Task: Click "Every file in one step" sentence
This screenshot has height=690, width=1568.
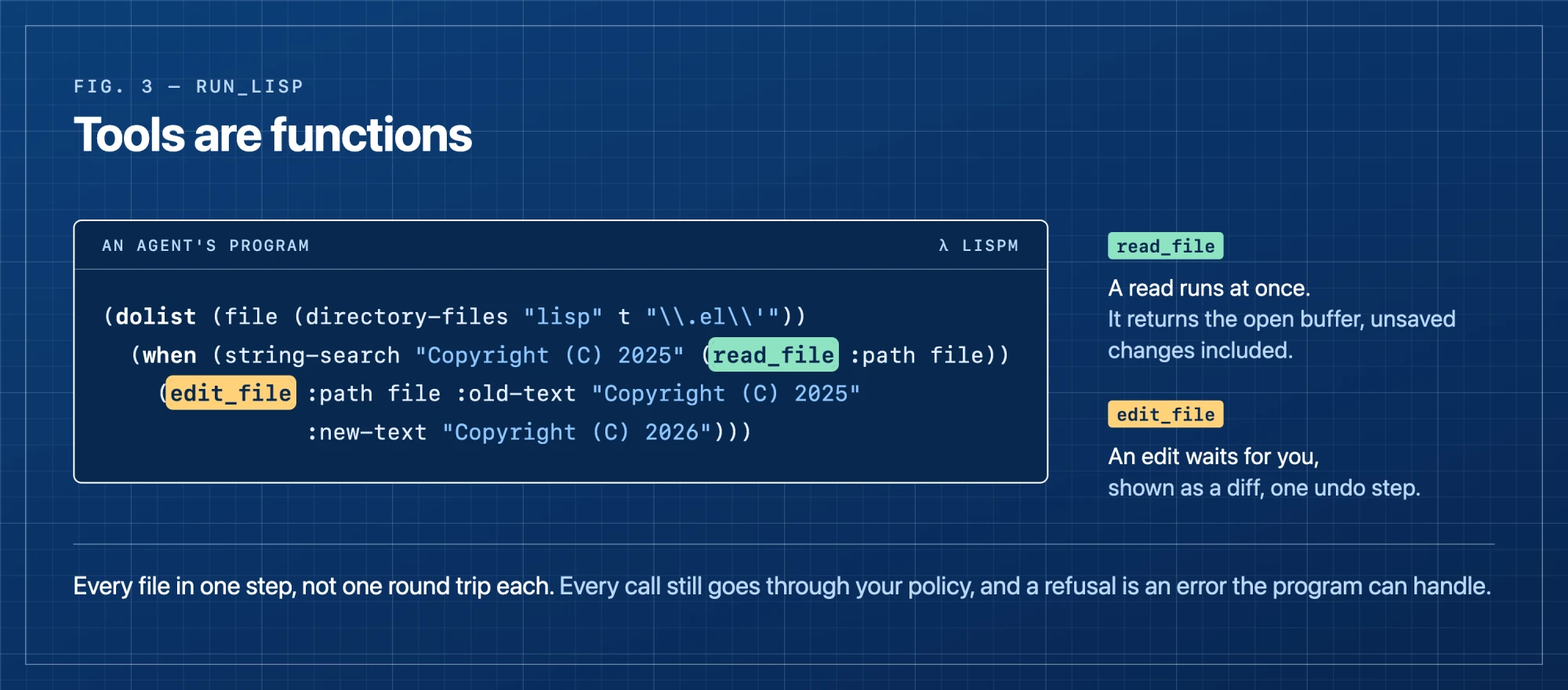Action: (x=314, y=586)
